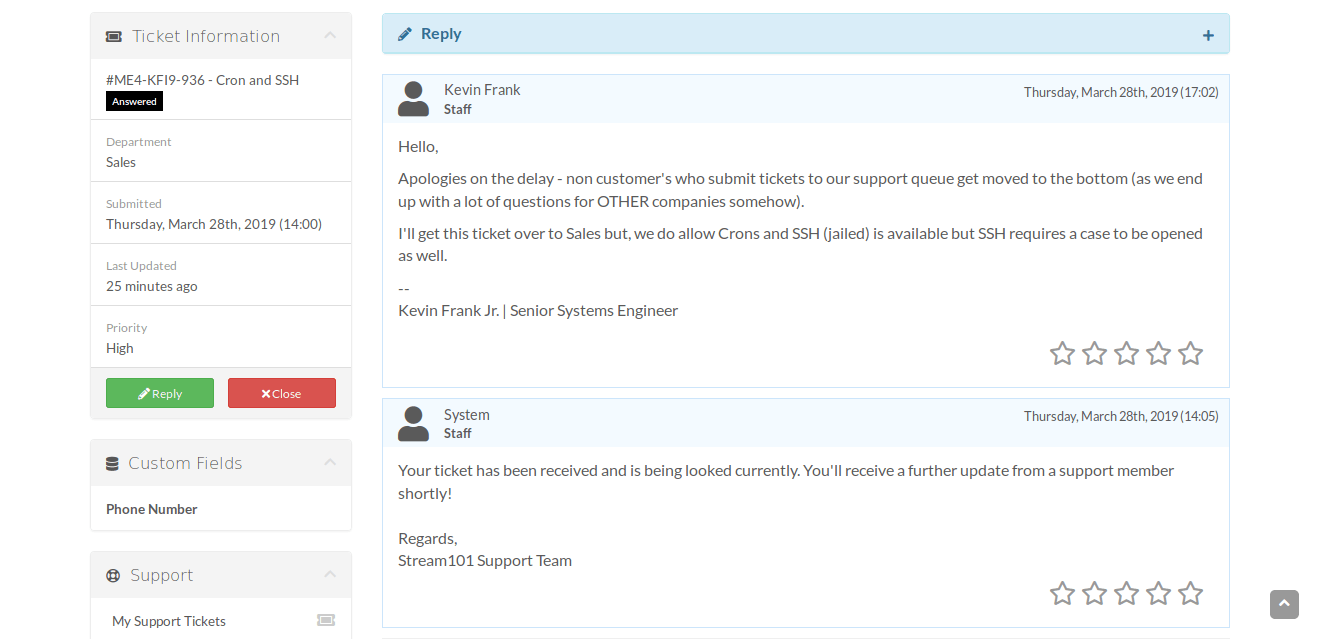1319x639 pixels.
Task: Click the database icon beside Custom Fields
Action: pos(113,464)
